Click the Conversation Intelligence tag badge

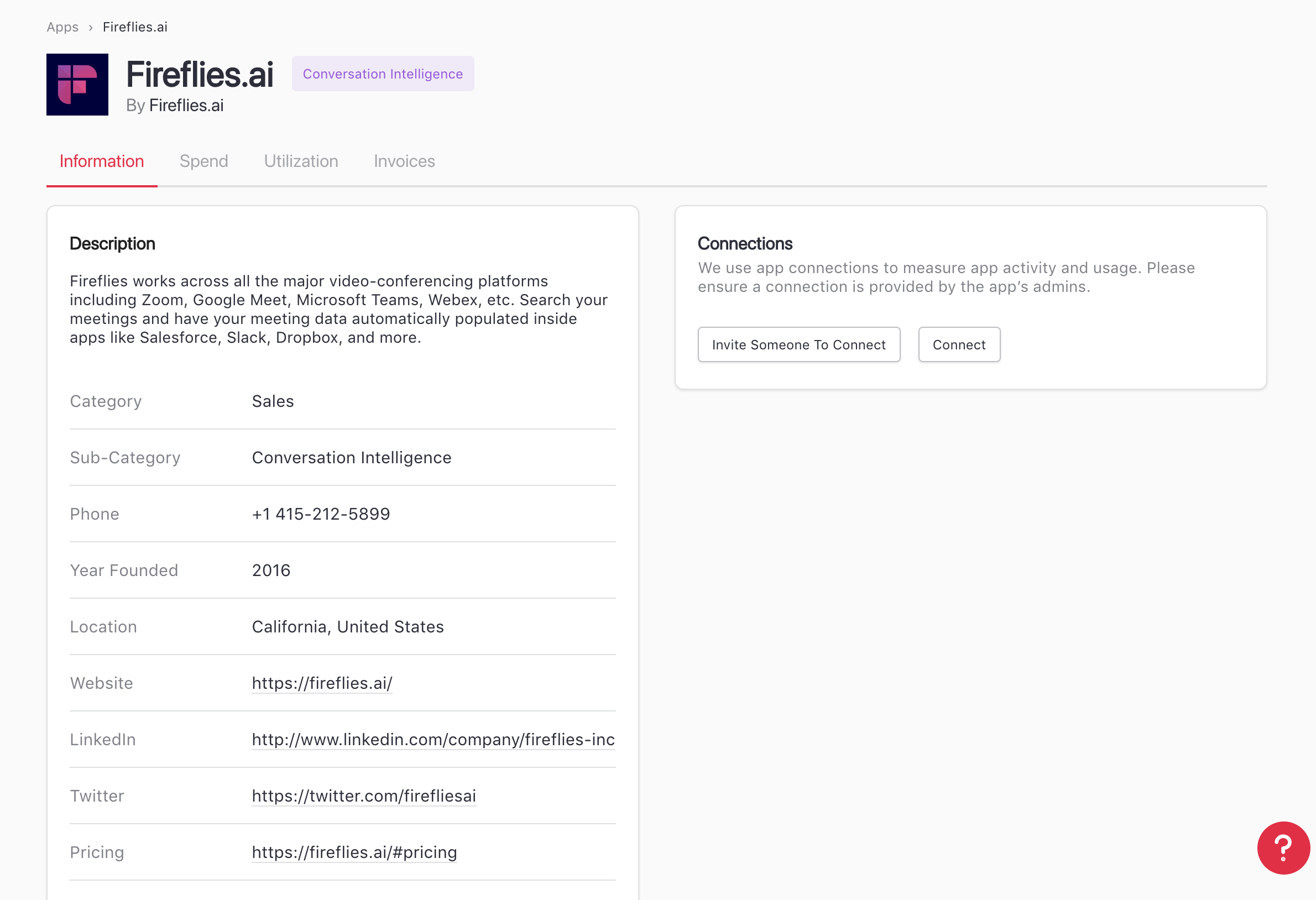click(x=383, y=74)
